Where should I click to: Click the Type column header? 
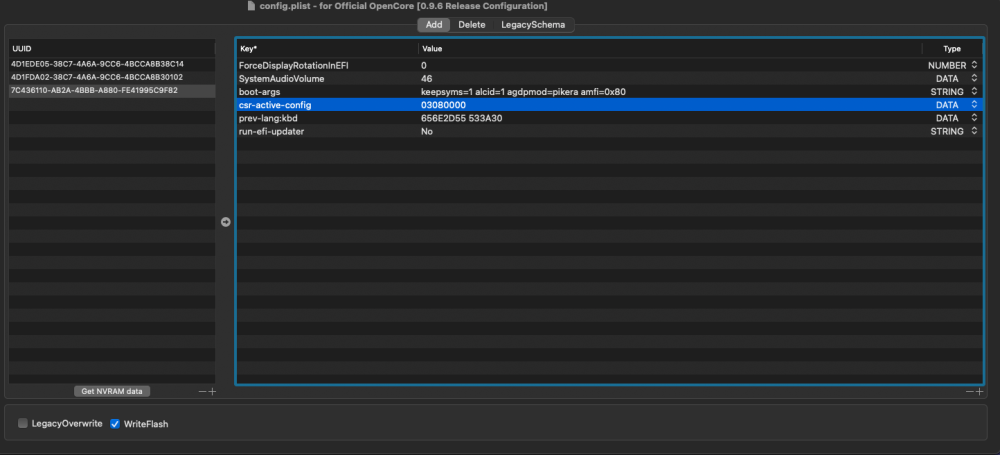[x=952, y=49]
